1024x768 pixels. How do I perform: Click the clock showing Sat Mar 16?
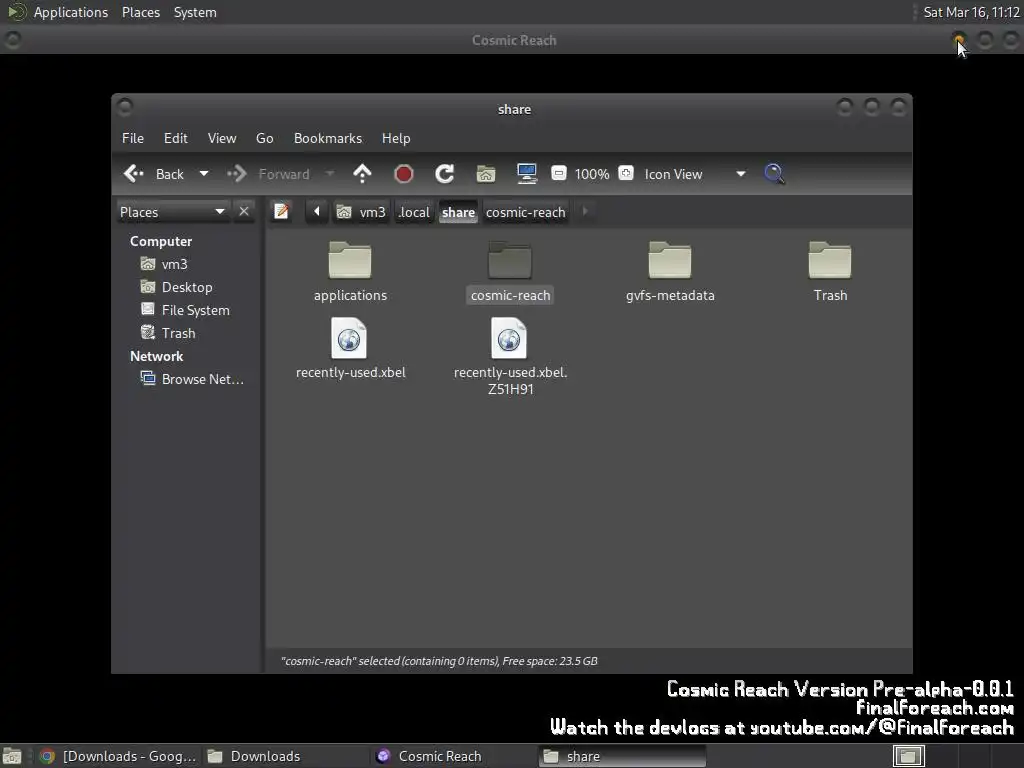click(971, 12)
